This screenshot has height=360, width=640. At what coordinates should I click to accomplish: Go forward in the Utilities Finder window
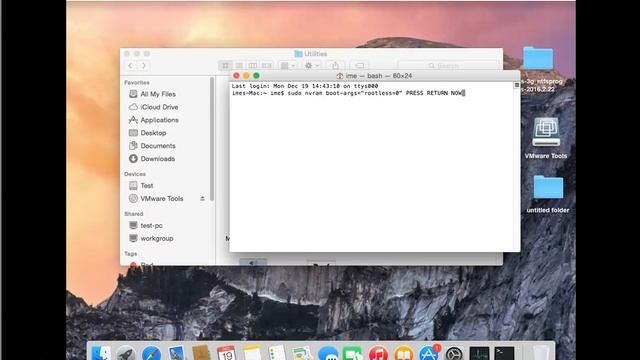pyautogui.click(x=144, y=65)
